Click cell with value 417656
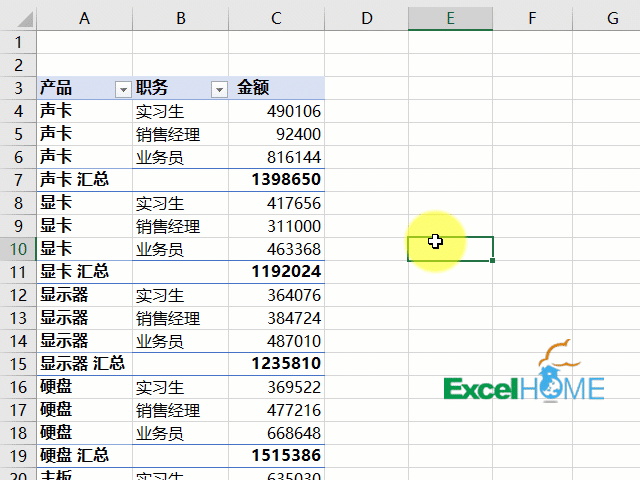 (276, 203)
